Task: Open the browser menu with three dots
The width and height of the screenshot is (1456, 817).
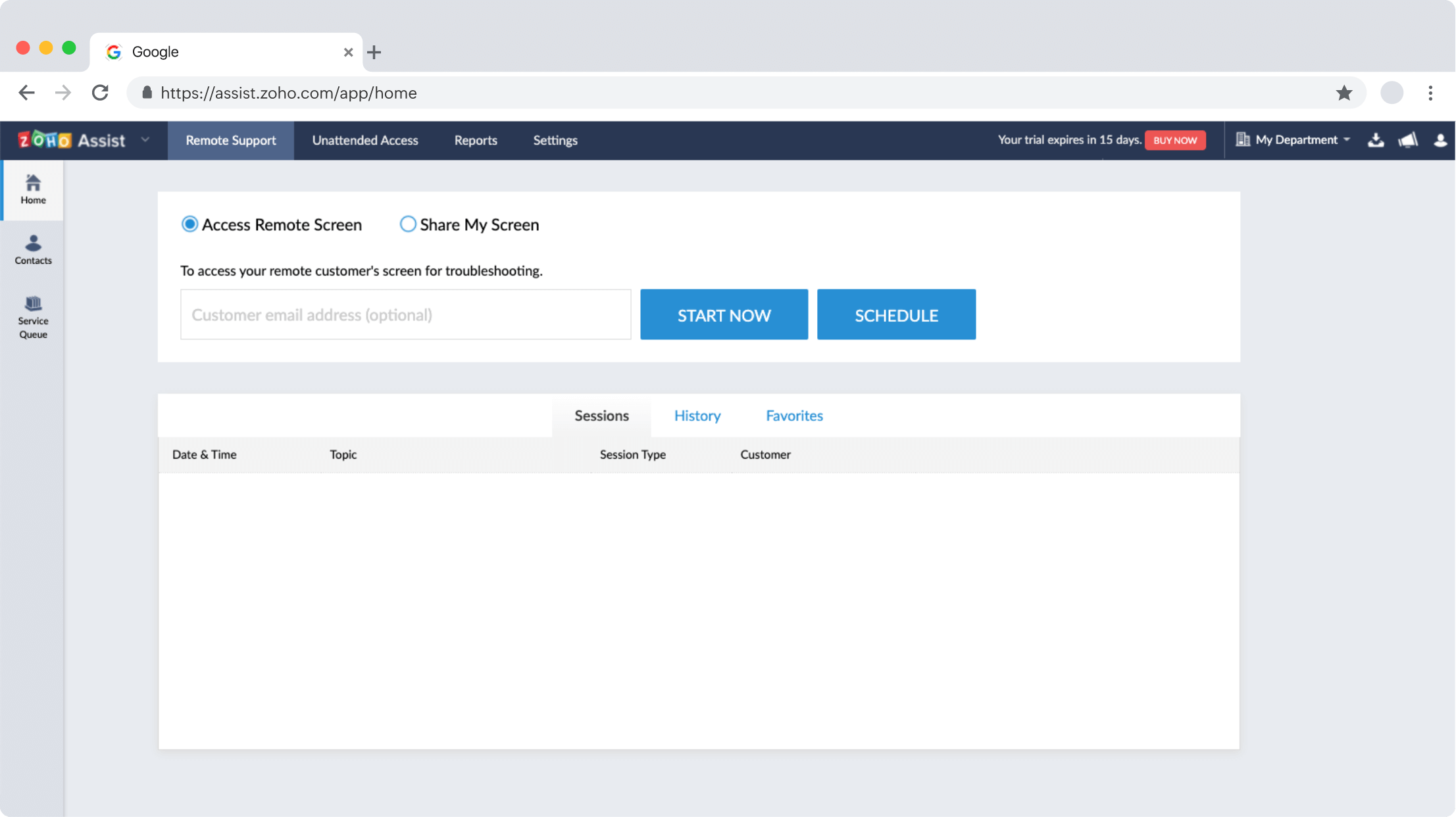Action: pyautogui.click(x=1430, y=93)
